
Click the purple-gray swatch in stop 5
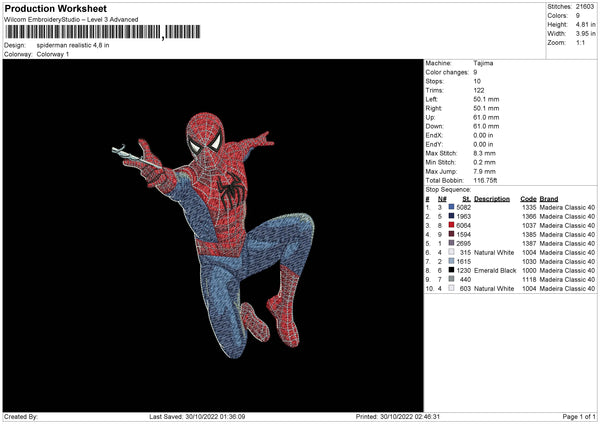[x=452, y=243]
